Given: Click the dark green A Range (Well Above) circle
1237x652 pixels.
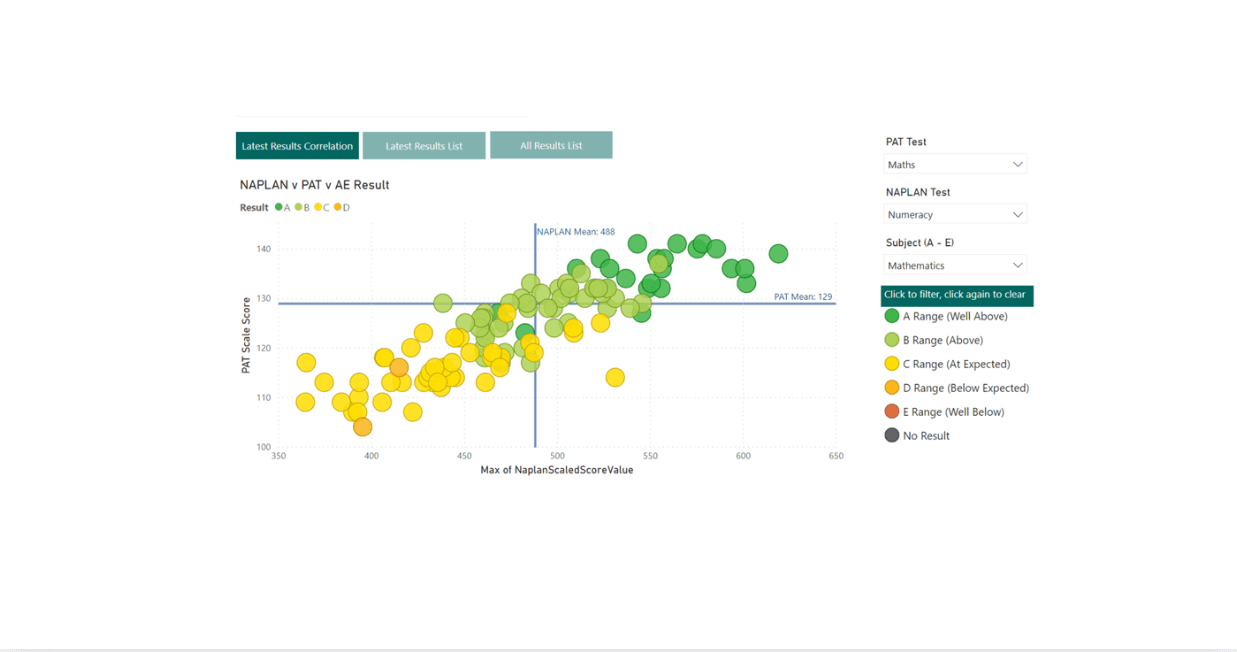Looking at the screenshot, I should coord(892,316).
